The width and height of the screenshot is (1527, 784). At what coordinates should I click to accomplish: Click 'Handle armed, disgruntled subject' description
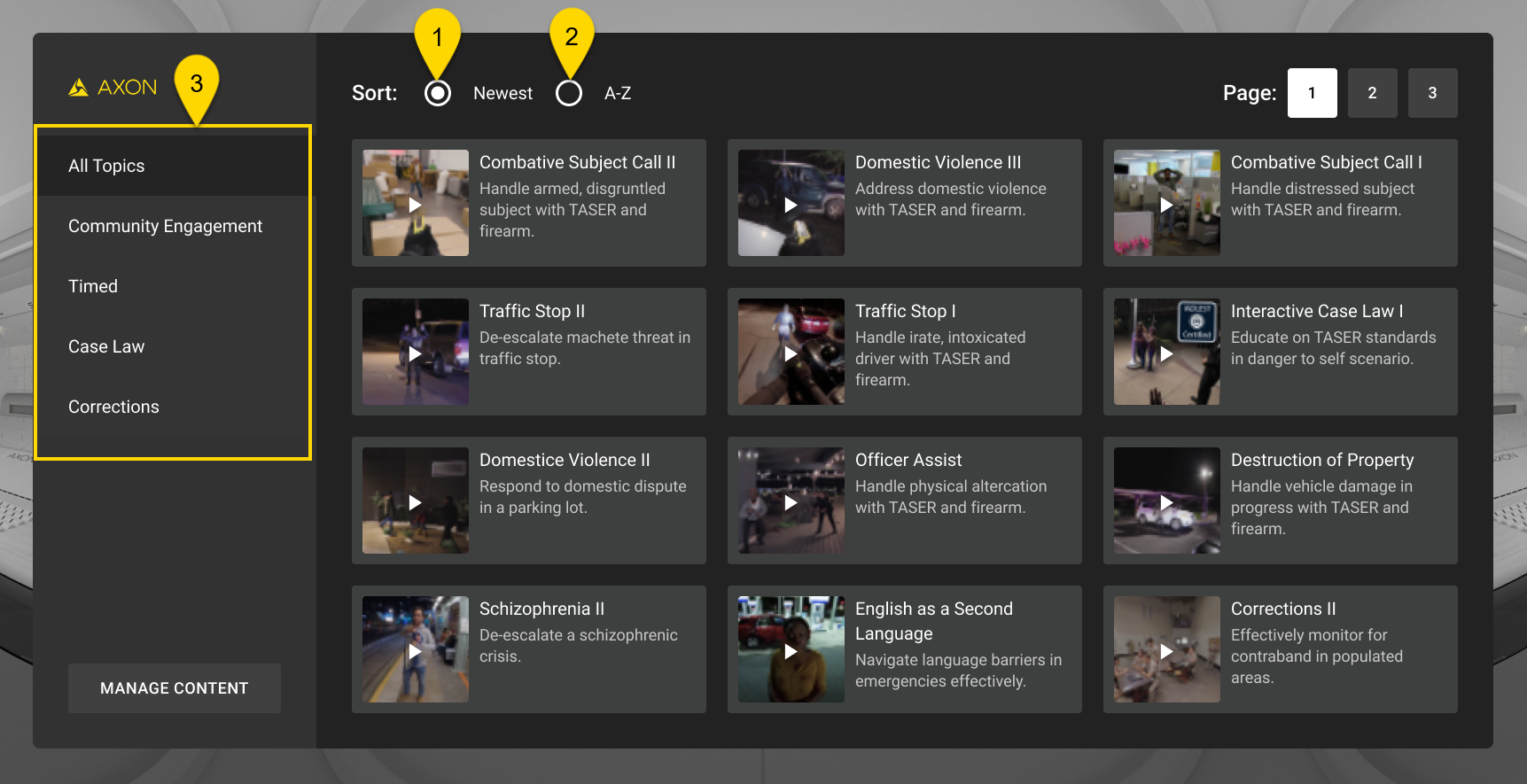tap(572, 210)
